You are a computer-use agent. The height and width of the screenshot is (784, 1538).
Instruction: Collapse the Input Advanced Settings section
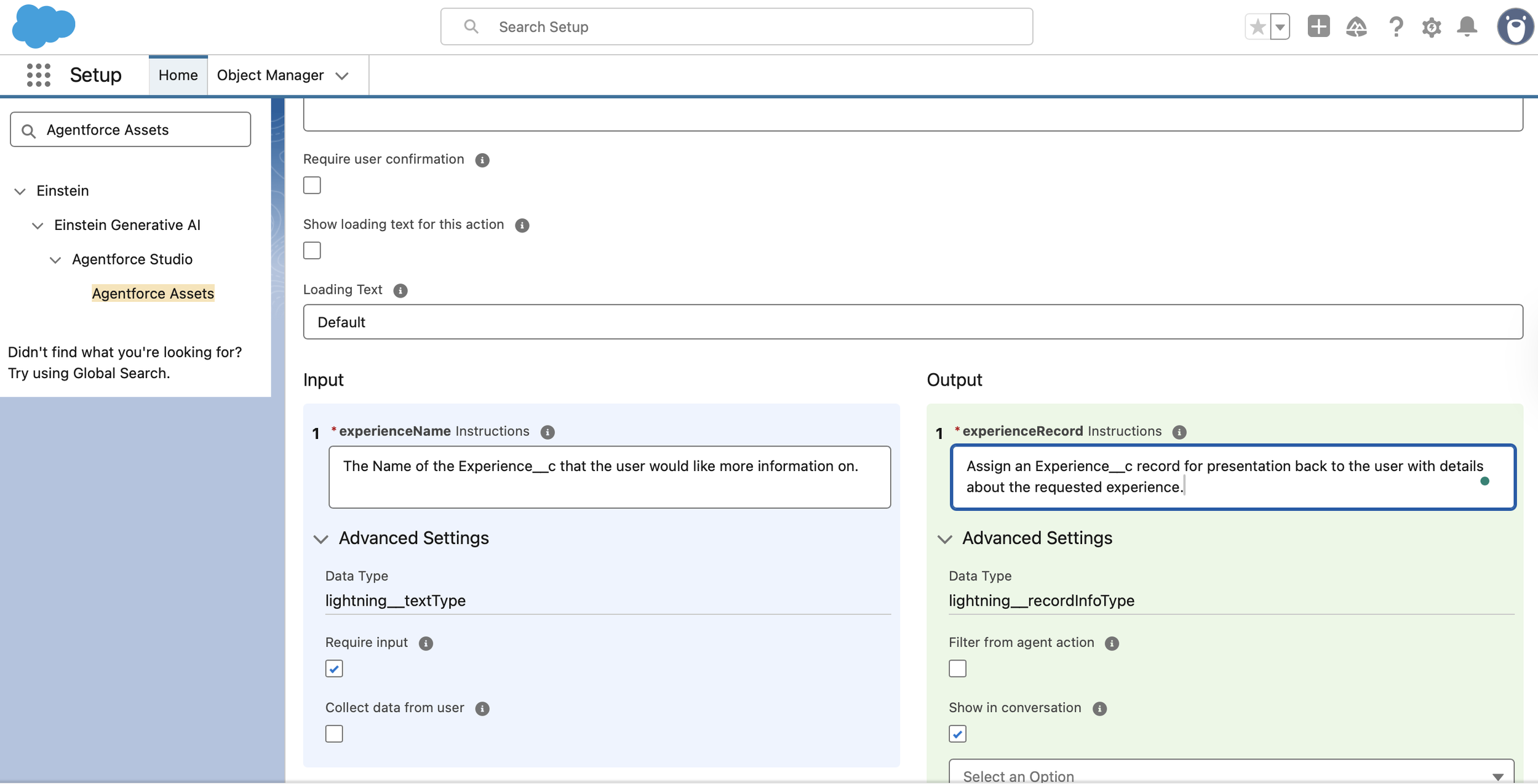click(x=321, y=539)
